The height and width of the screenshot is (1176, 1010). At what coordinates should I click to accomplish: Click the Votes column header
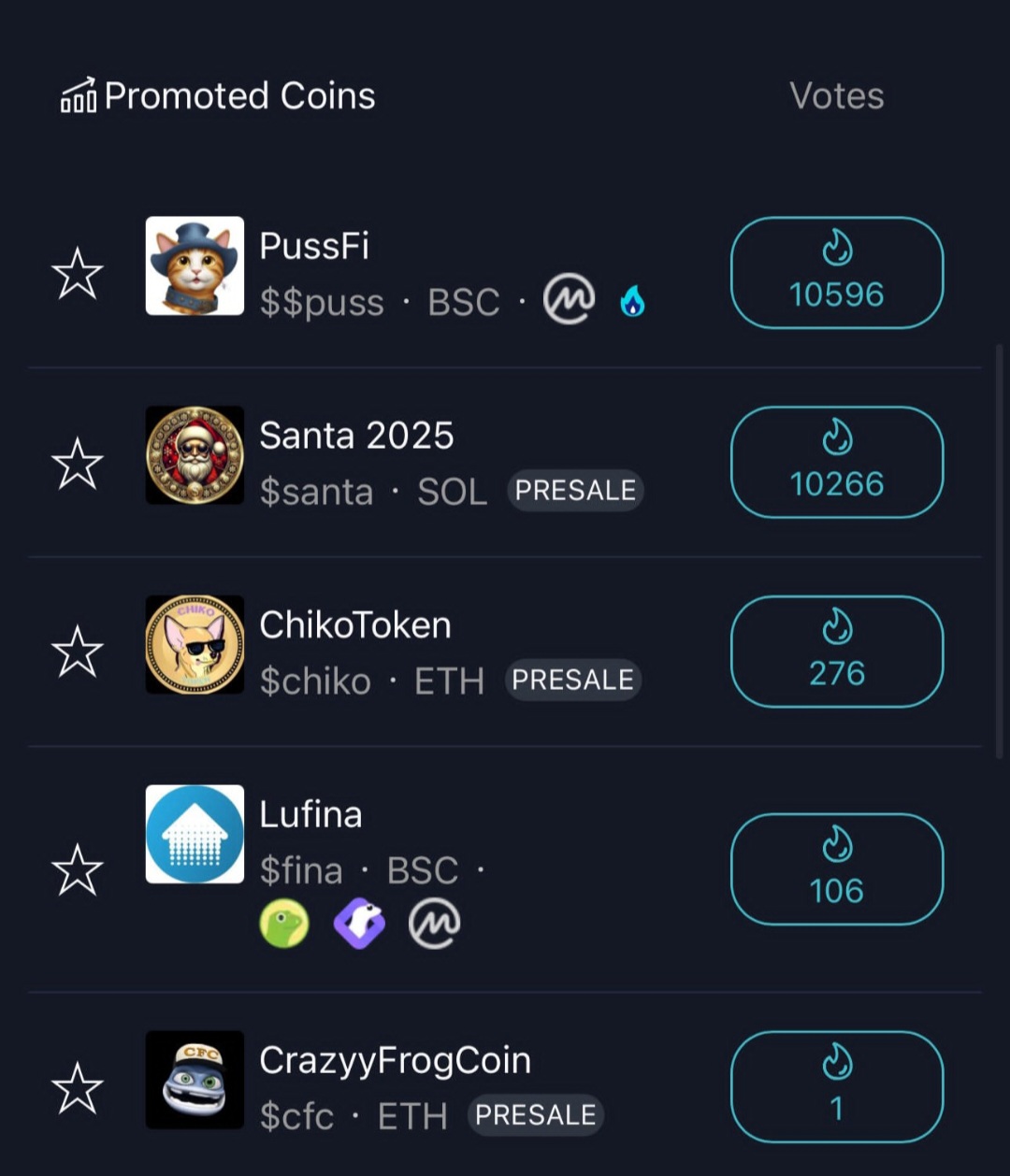coord(837,95)
